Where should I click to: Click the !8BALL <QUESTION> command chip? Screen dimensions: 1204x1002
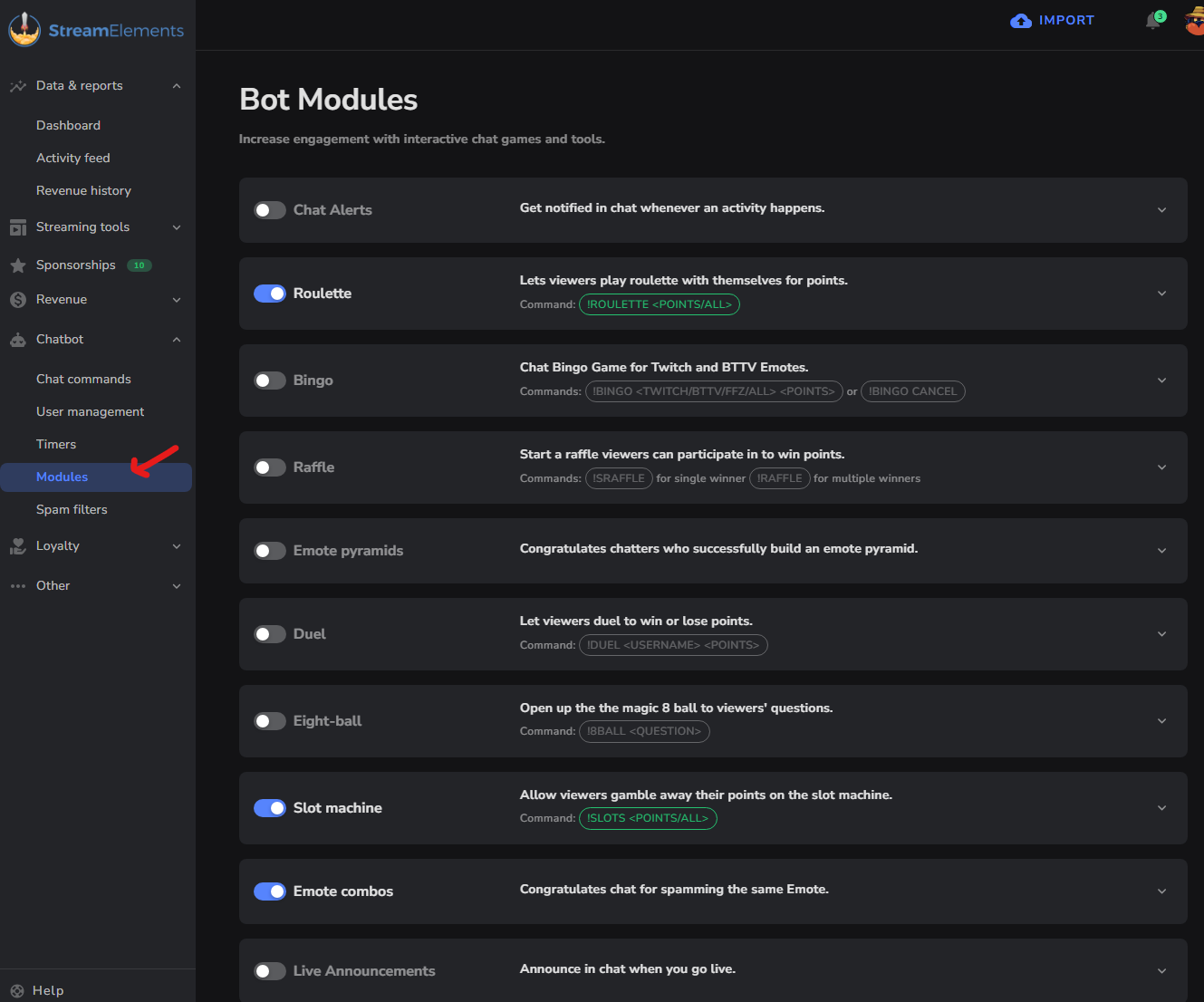point(644,731)
